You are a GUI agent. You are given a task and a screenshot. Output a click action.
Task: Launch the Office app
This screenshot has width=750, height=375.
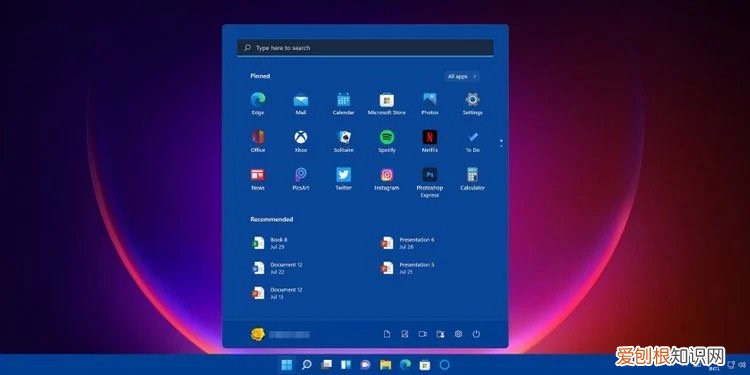coord(258,141)
